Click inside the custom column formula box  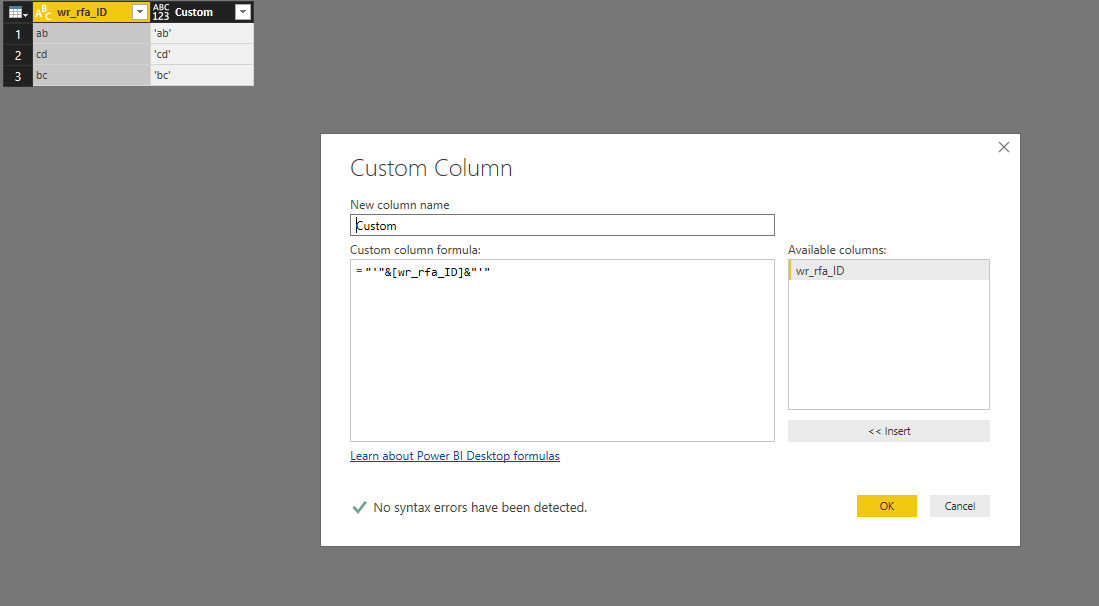pyautogui.click(x=562, y=350)
